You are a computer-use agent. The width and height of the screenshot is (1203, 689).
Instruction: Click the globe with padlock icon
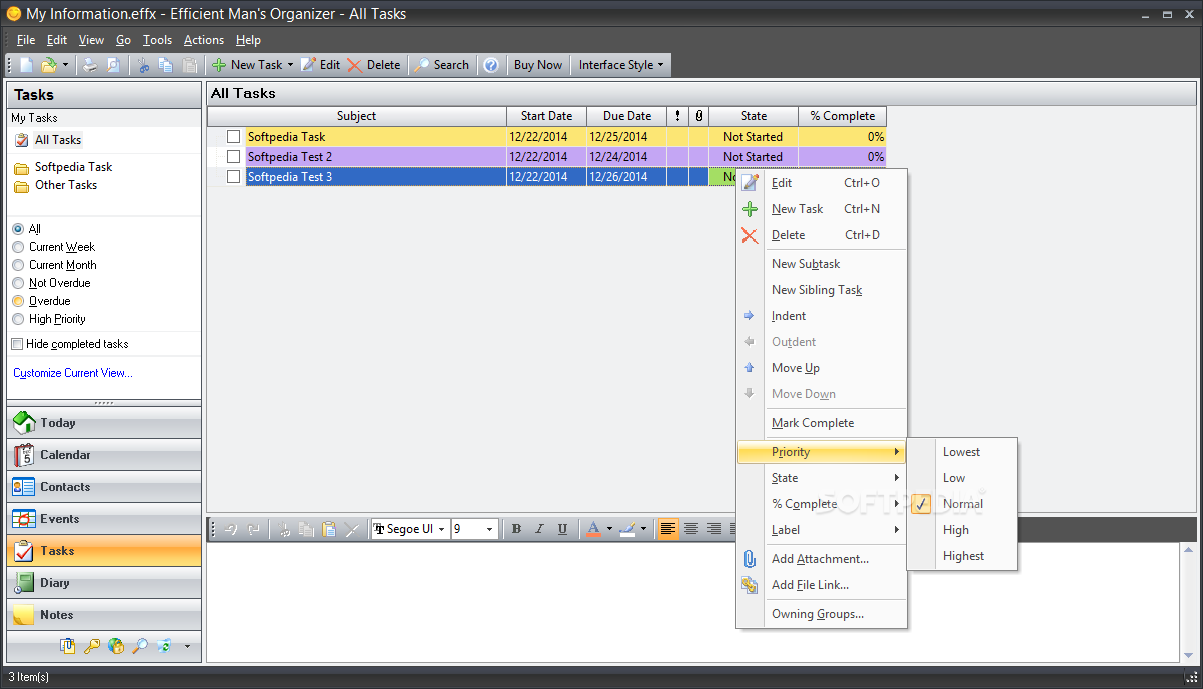click(x=116, y=646)
